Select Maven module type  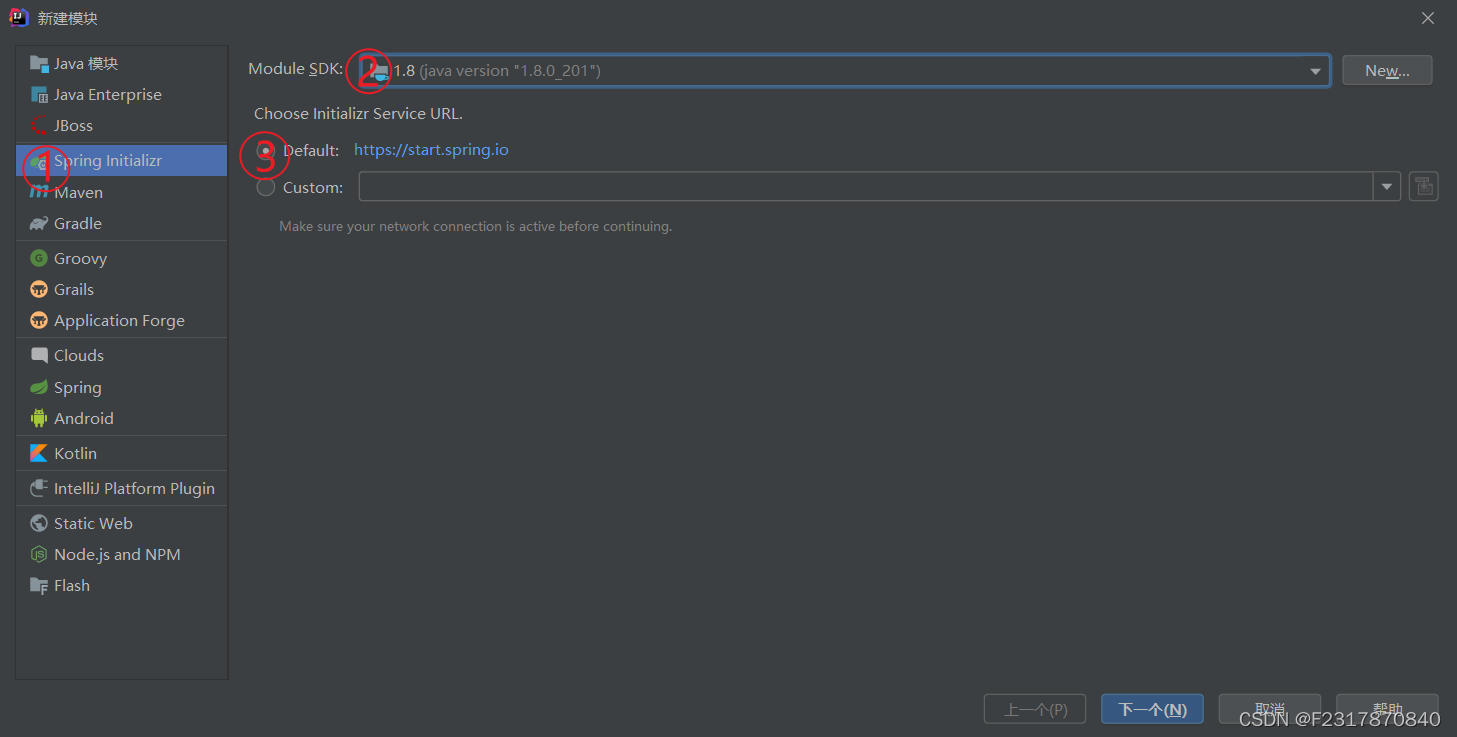tap(122, 192)
